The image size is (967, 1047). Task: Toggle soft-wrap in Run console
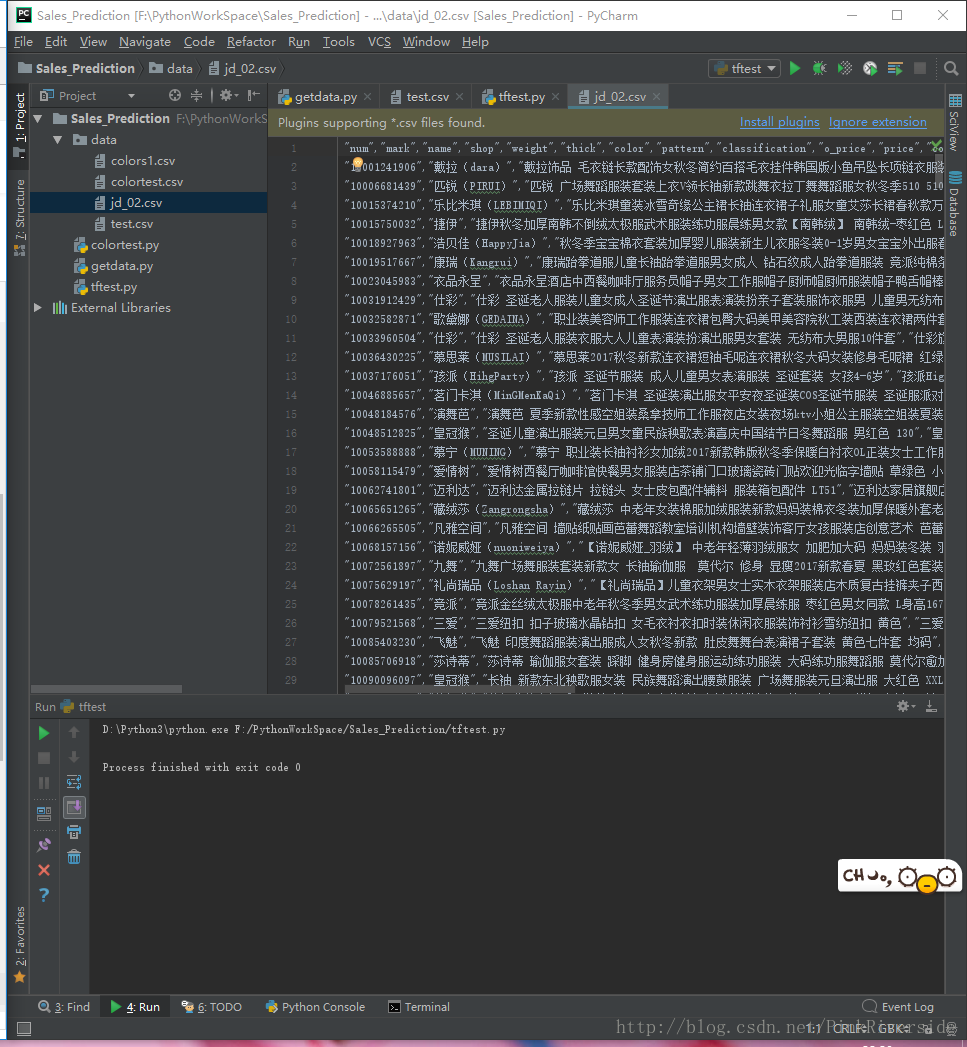[74, 782]
